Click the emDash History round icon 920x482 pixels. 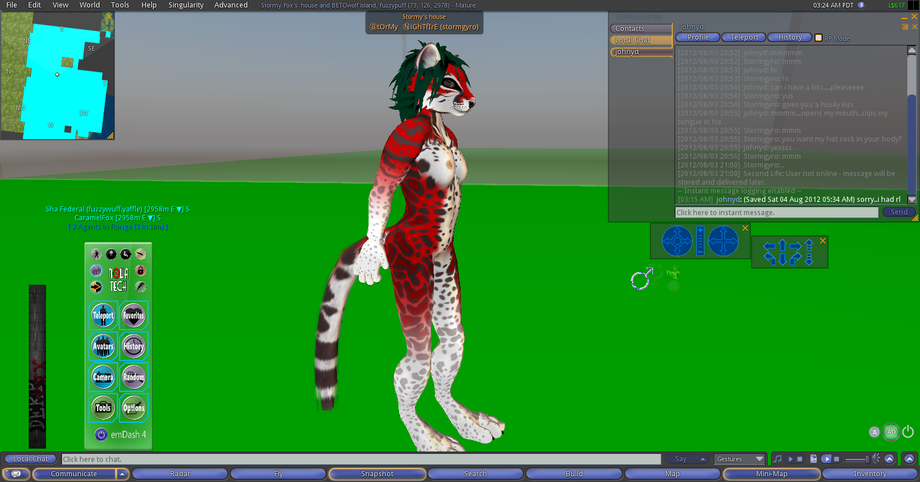coord(134,347)
